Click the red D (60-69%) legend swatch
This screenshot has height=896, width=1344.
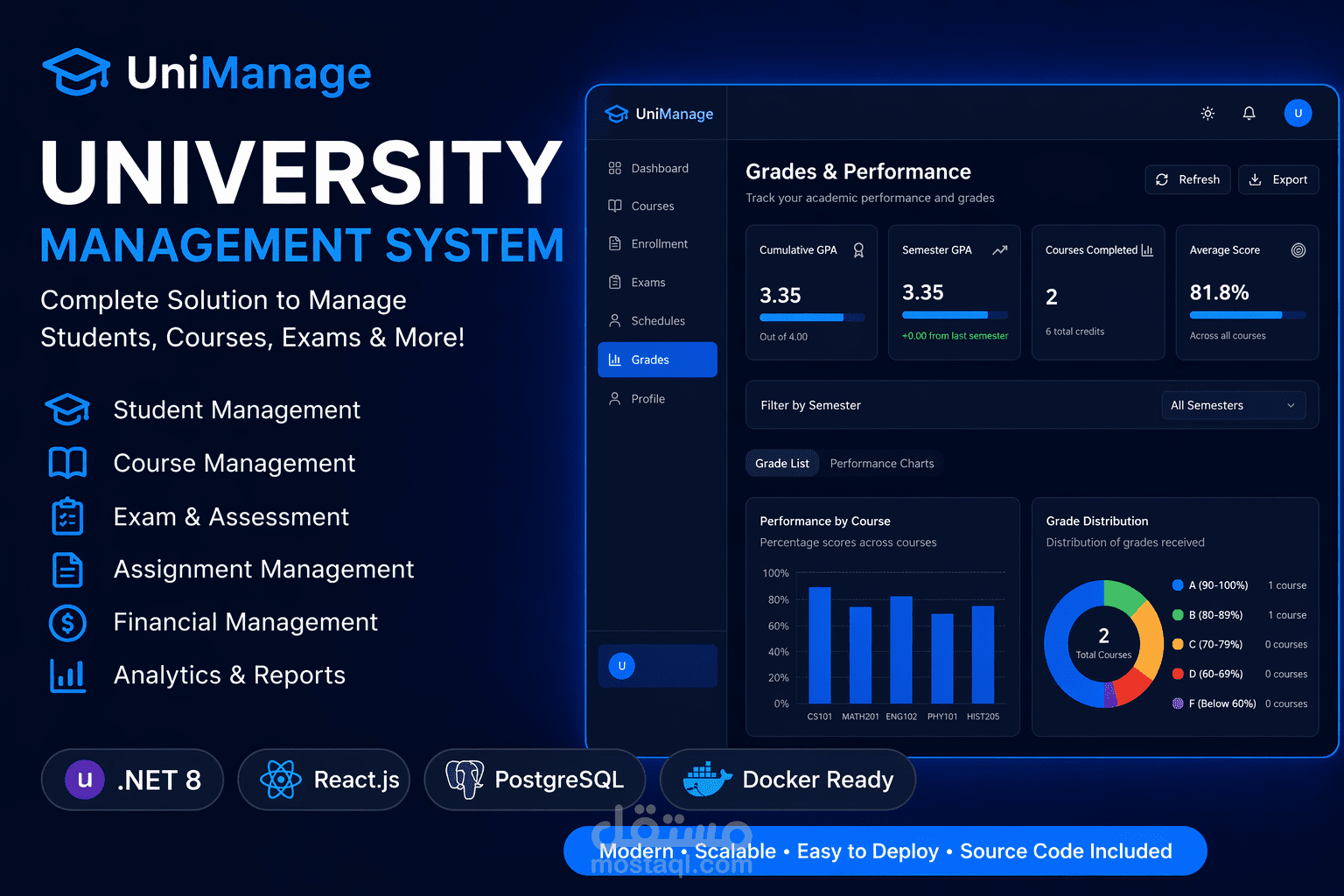(x=1178, y=674)
